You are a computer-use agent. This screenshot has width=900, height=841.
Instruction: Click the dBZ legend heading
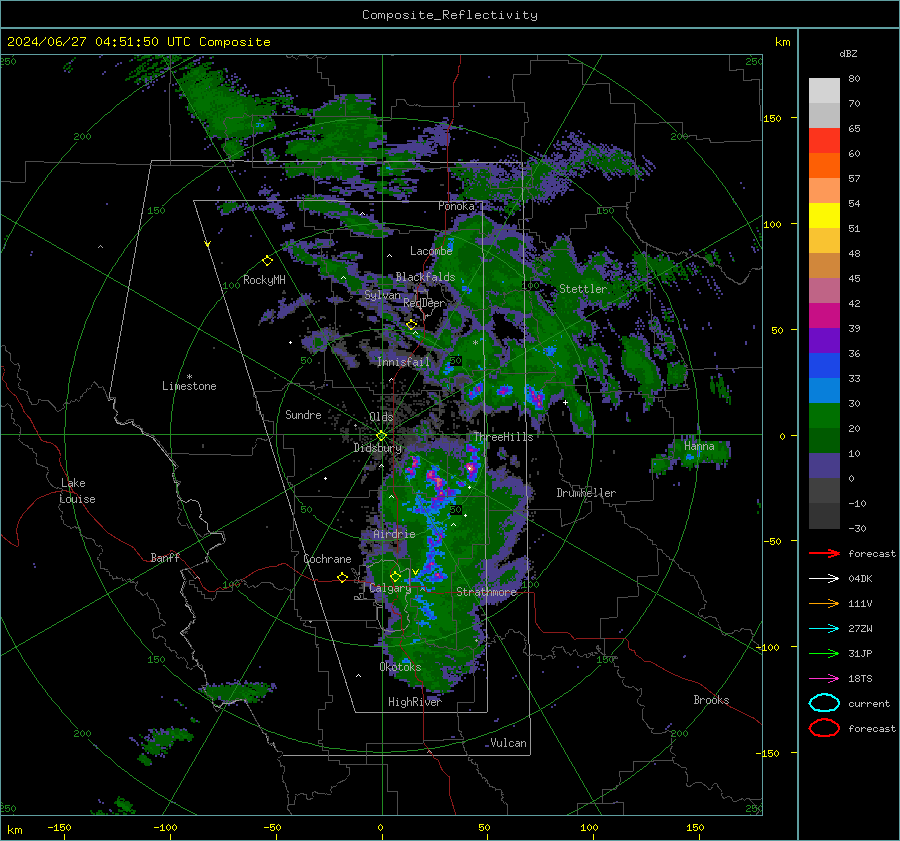coord(848,53)
